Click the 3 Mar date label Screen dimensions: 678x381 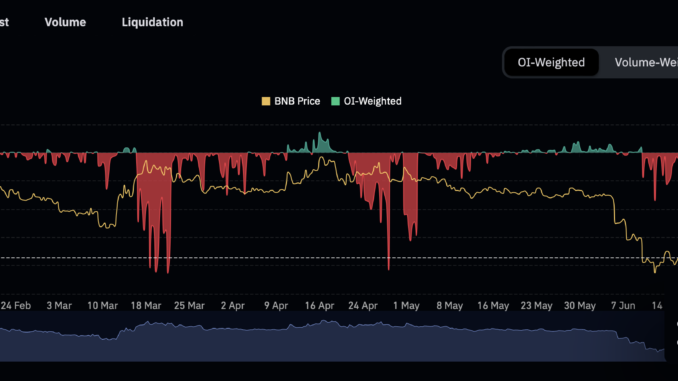tap(59, 305)
